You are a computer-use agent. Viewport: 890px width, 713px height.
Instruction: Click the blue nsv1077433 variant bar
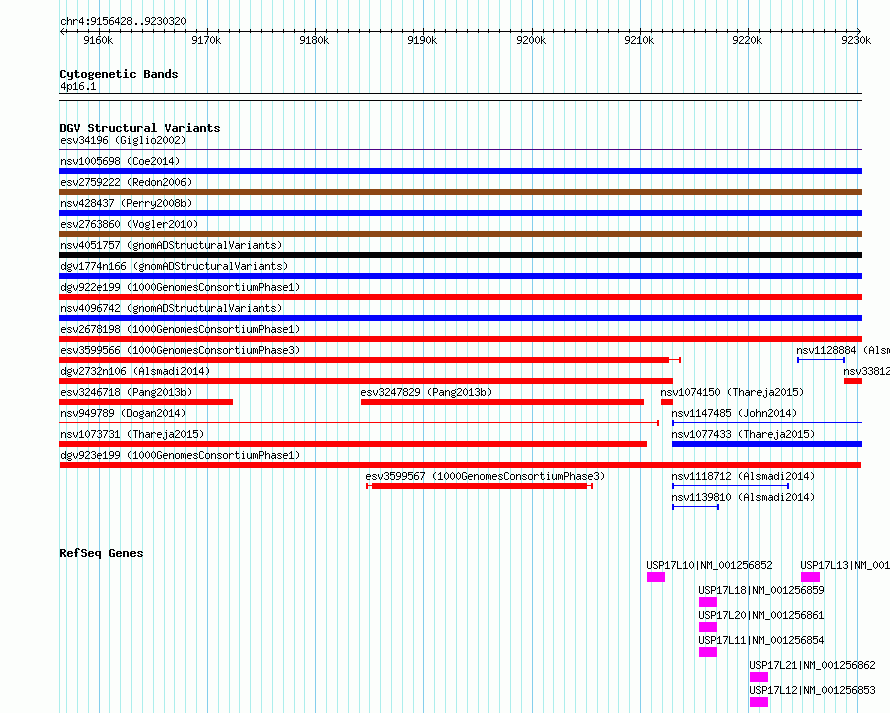767,444
